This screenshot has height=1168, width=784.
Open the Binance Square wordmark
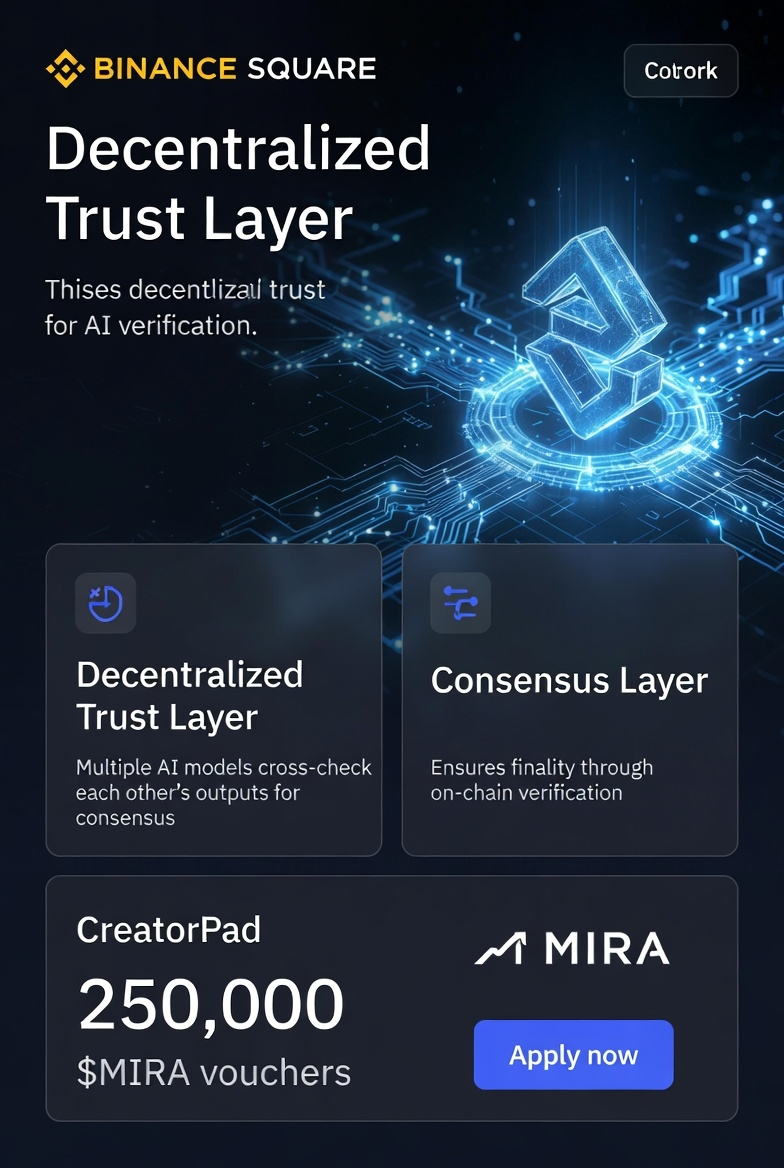click(235, 69)
